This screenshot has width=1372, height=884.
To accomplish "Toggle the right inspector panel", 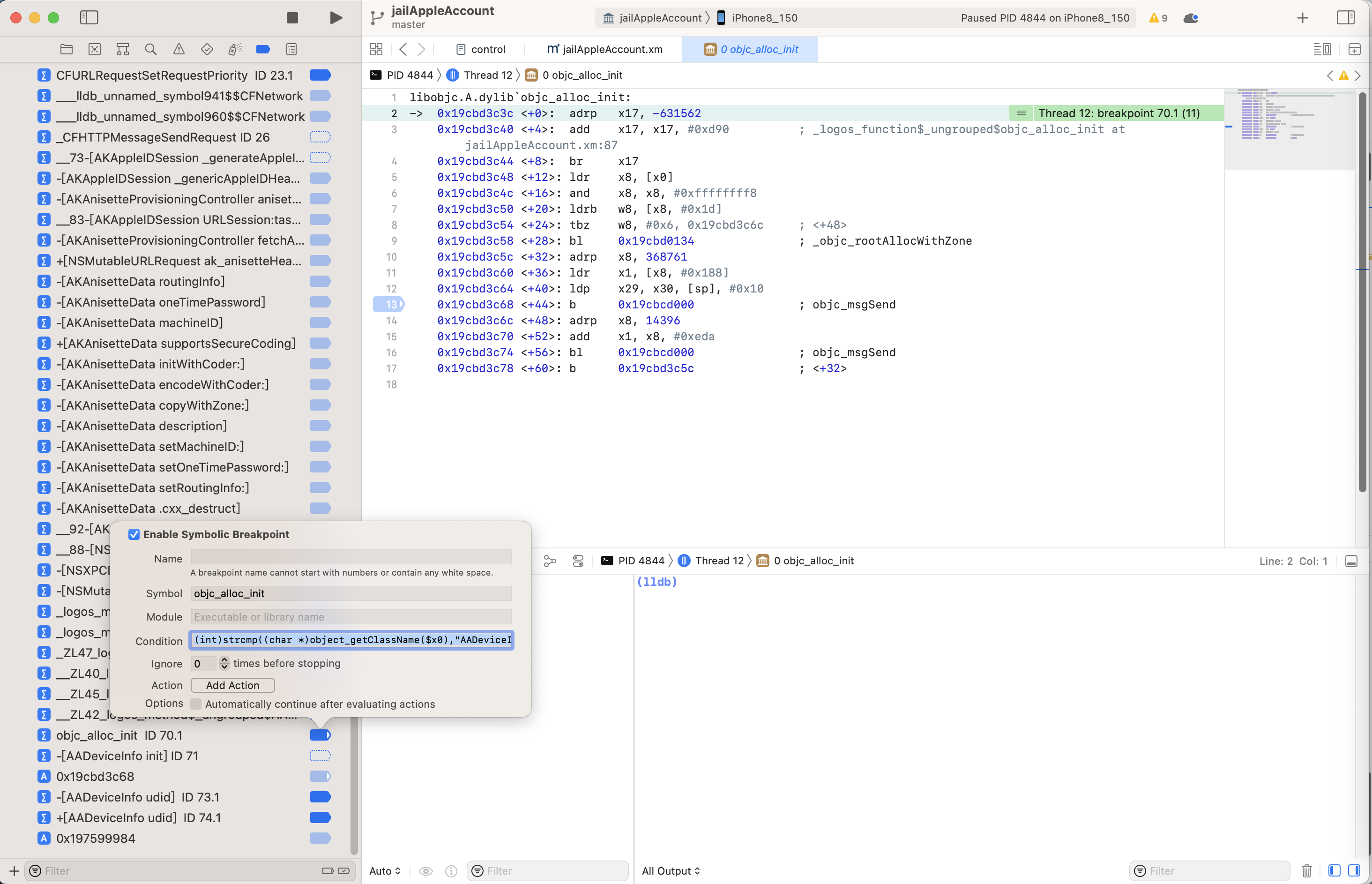I will (x=1346, y=18).
